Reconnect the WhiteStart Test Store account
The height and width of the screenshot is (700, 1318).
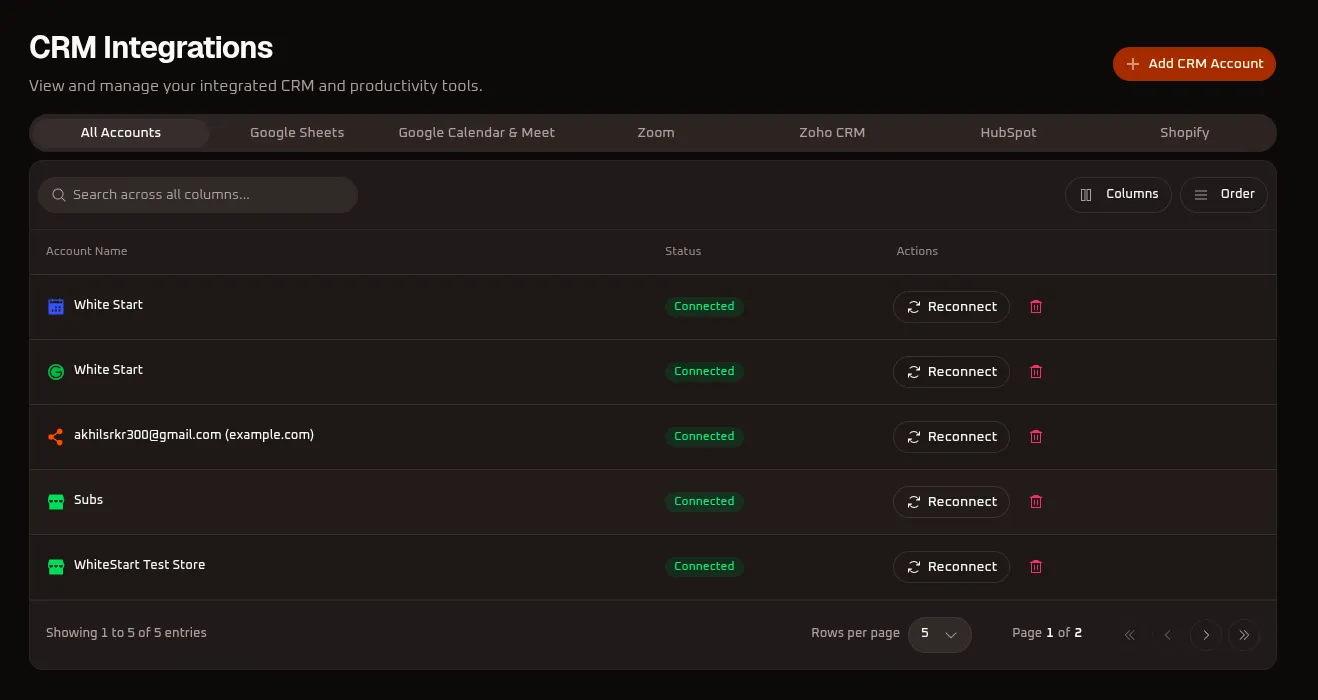[x=951, y=567]
